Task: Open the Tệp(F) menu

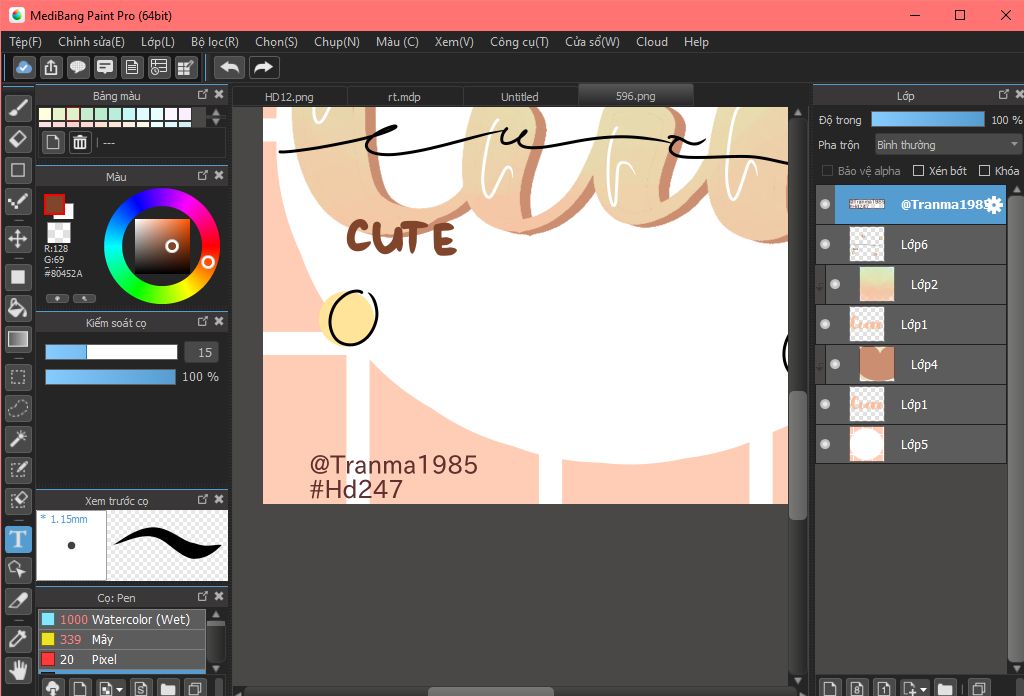Action: [x=25, y=42]
